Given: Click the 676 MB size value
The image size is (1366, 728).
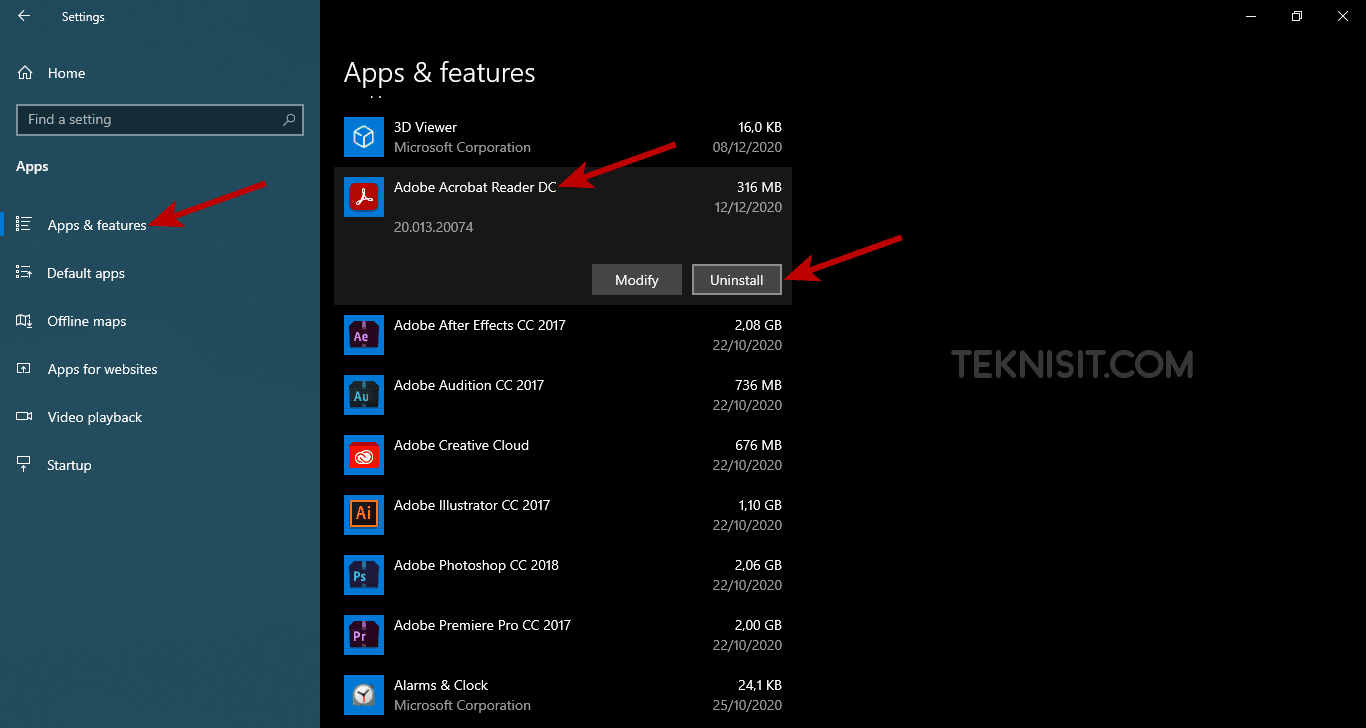Looking at the screenshot, I should coord(758,445).
